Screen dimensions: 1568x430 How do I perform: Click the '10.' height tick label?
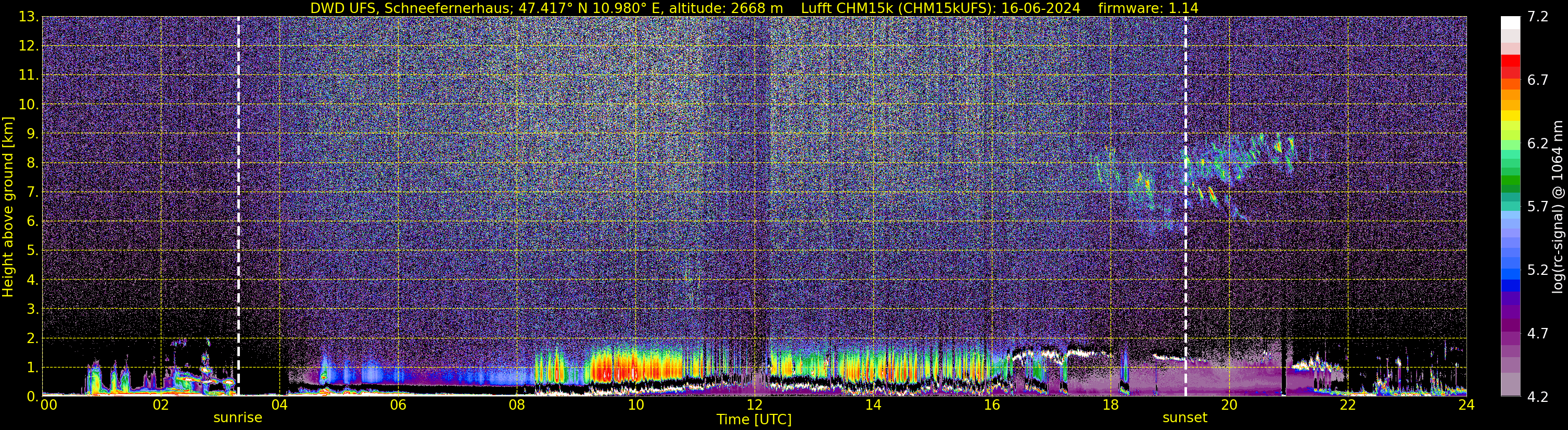coord(29,104)
